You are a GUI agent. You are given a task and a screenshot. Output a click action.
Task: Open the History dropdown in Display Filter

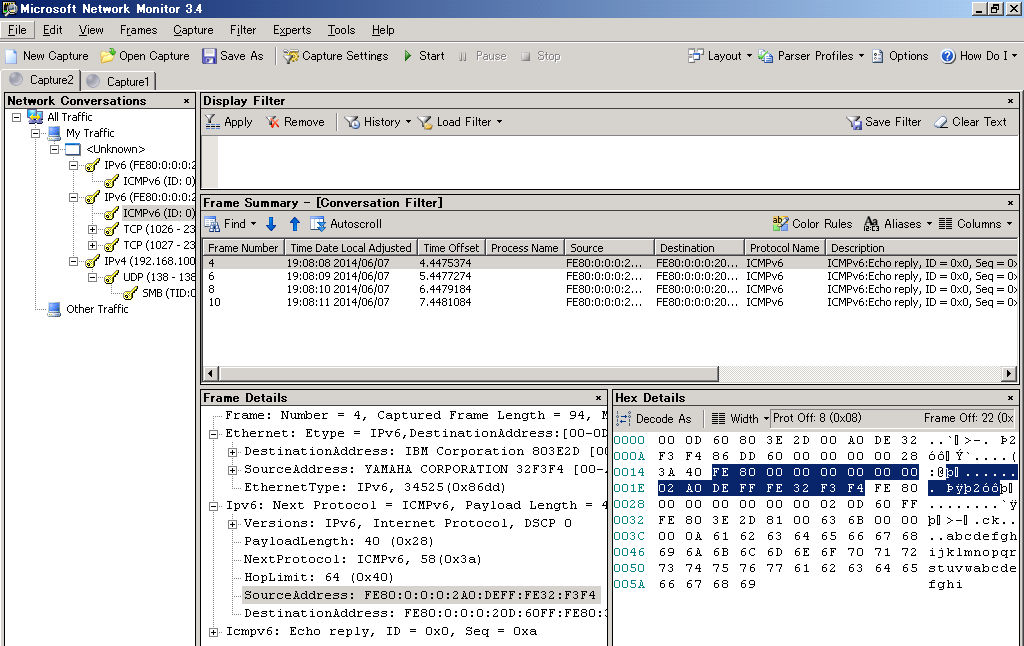[378, 122]
